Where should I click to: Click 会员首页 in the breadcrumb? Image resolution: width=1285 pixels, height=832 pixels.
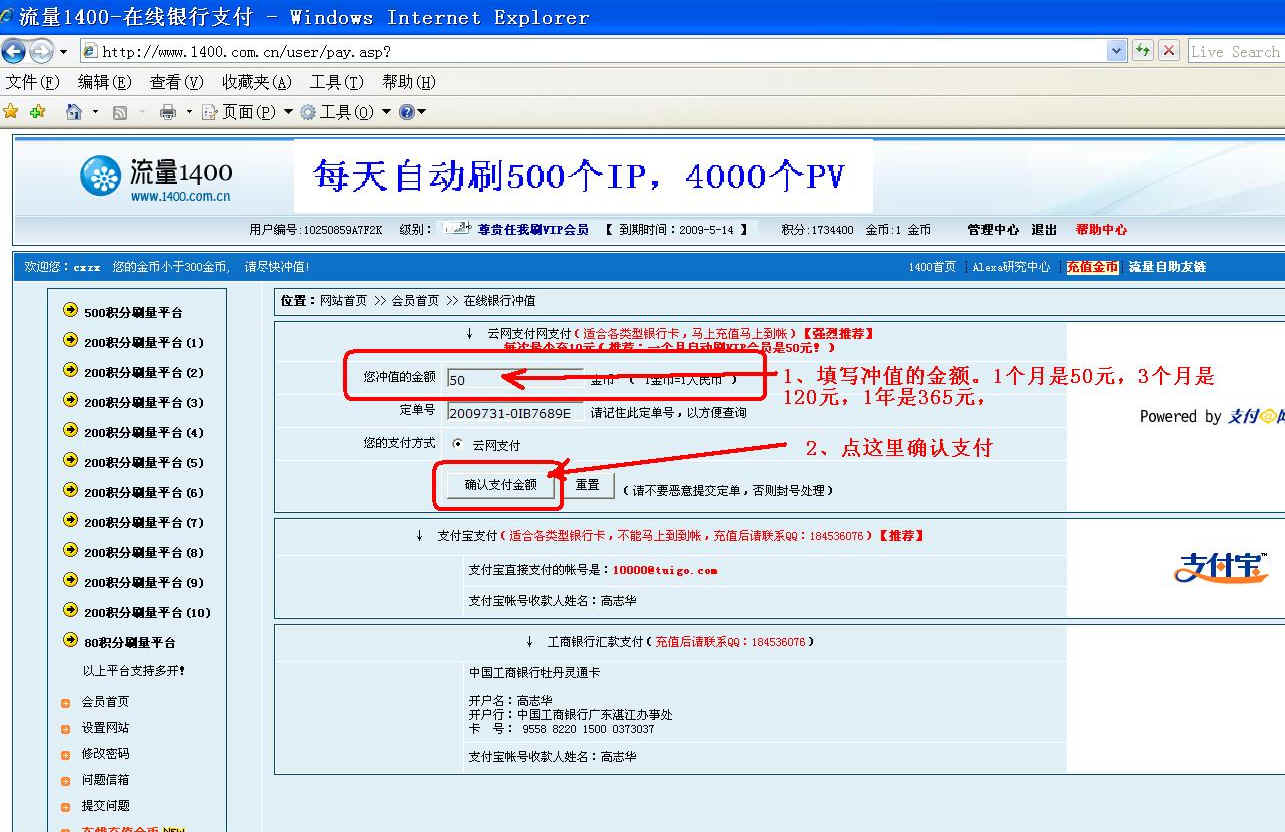[415, 300]
